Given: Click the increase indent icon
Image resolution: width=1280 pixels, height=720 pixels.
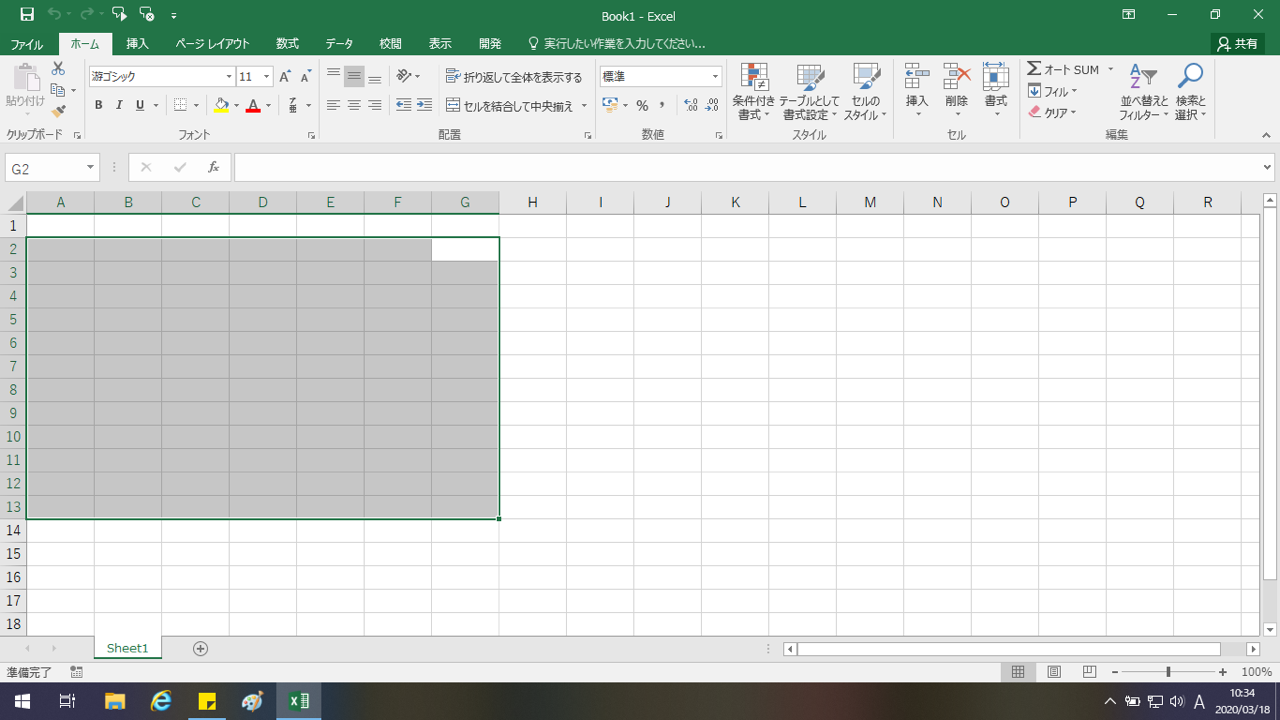Looking at the screenshot, I should (x=424, y=105).
